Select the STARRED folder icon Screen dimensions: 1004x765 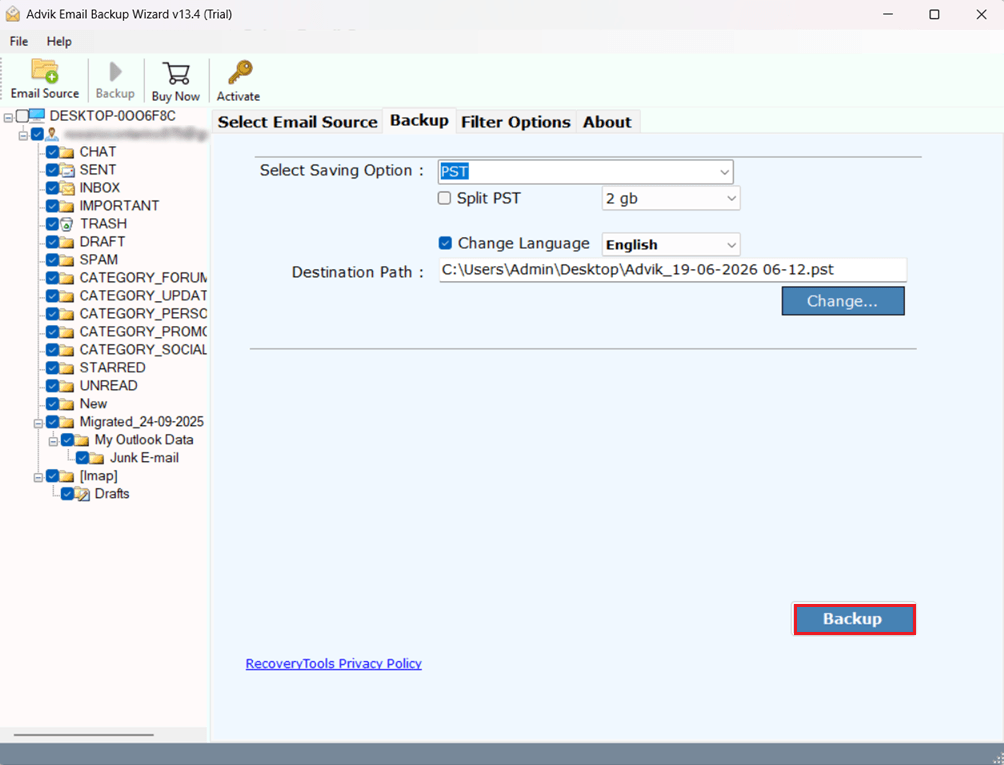(x=67, y=368)
